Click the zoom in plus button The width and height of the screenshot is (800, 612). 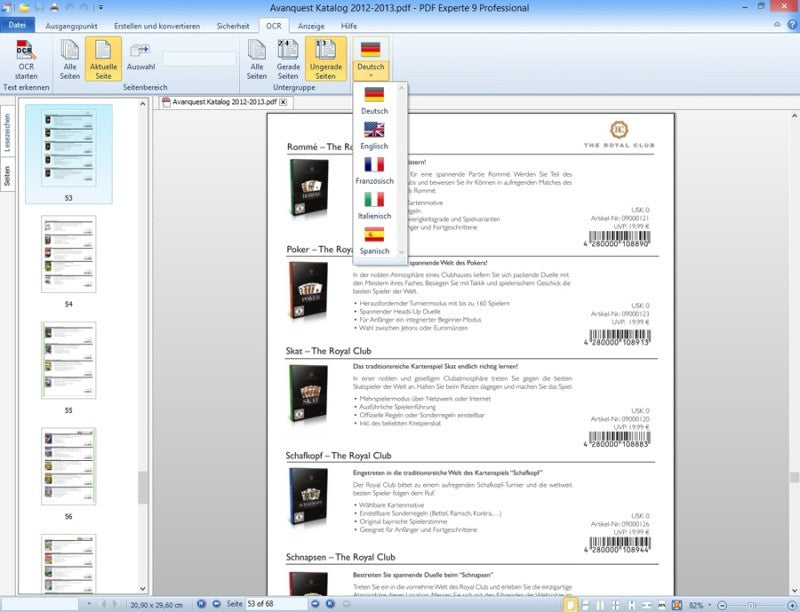794,605
